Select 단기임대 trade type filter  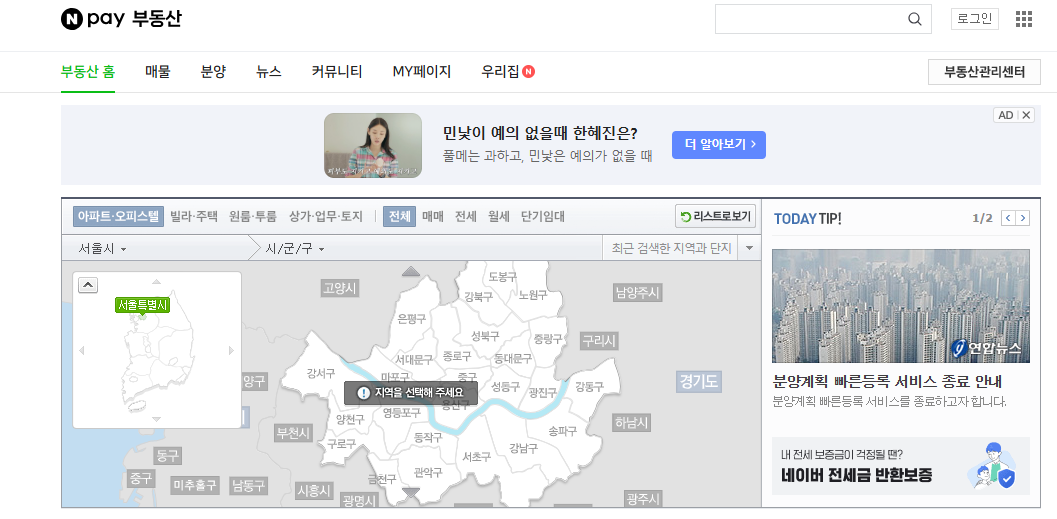[x=543, y=216]
